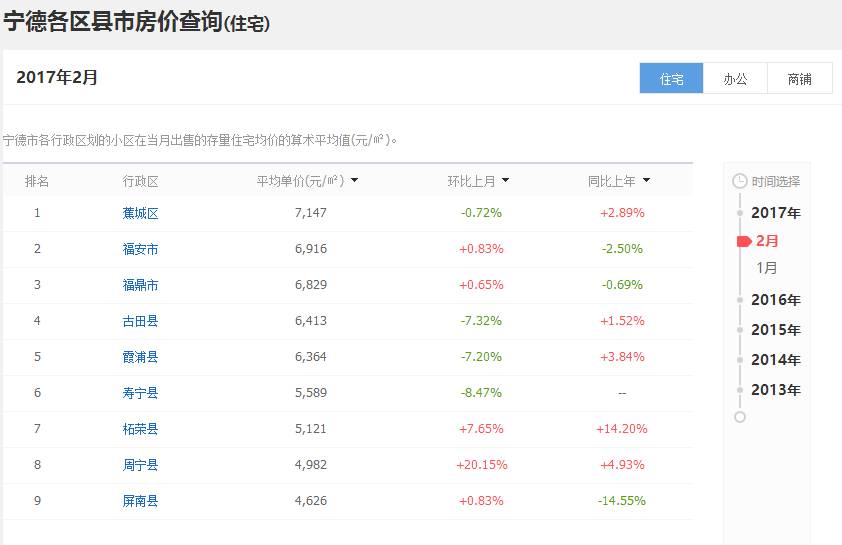This screenshot has height=545, width=842.
Task: Click the clock icon beside 时间选择
Action: [739, 181]
